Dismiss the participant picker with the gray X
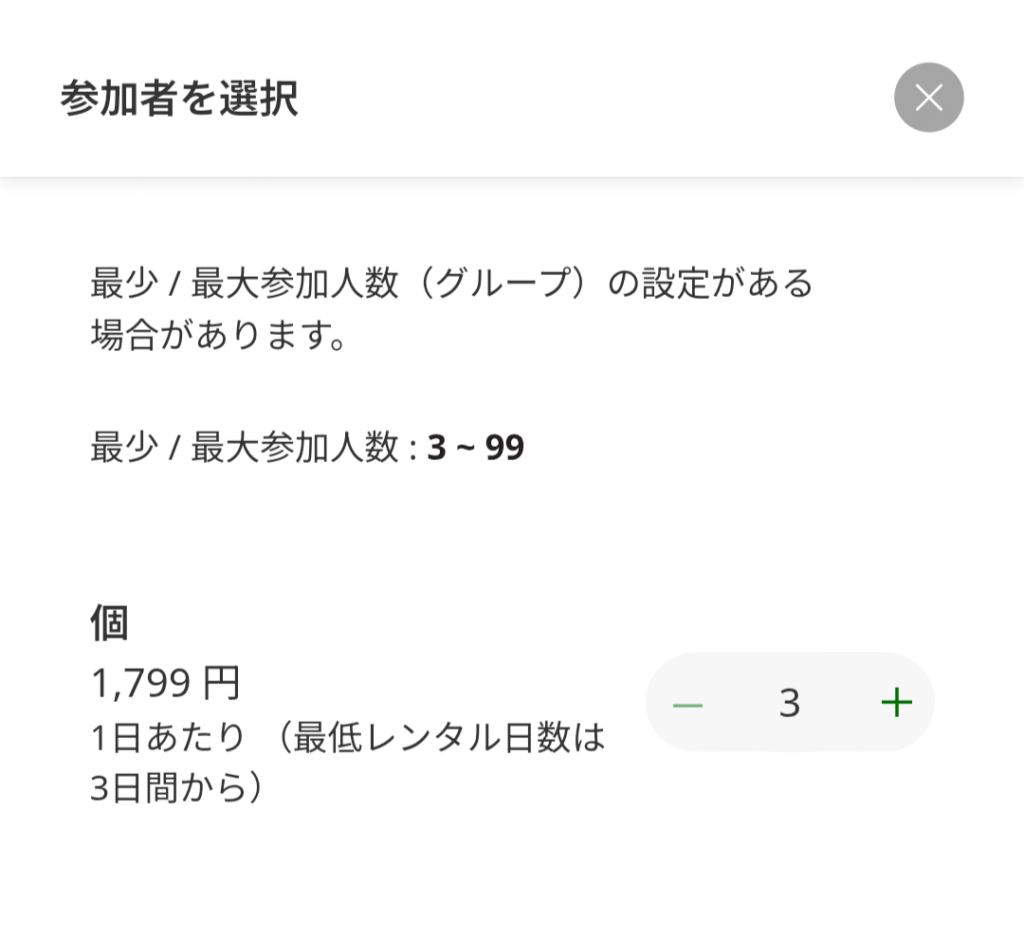The width and height of the screenshot is (1024, 941). pyautogui.click(x=929, y=97)
